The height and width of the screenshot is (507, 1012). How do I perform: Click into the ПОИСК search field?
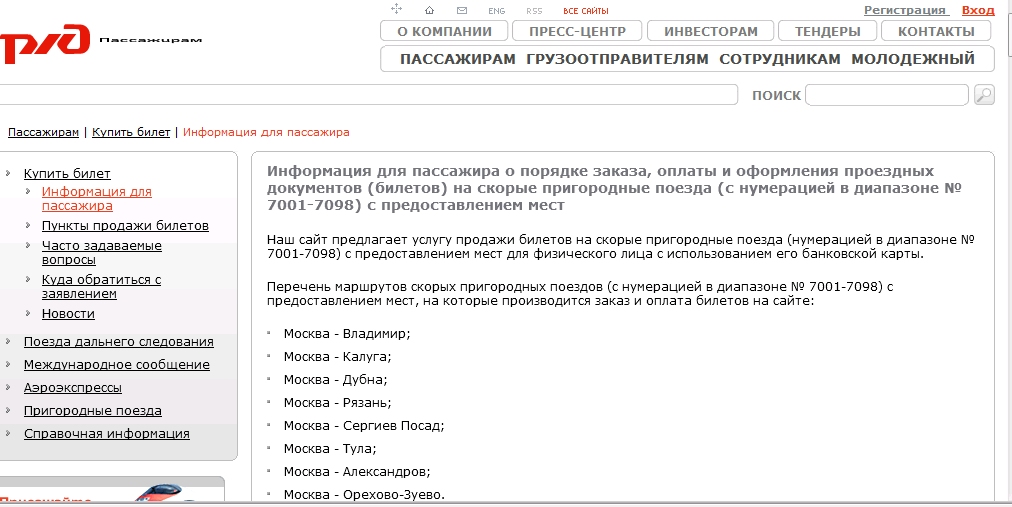(x=886, y=95)
